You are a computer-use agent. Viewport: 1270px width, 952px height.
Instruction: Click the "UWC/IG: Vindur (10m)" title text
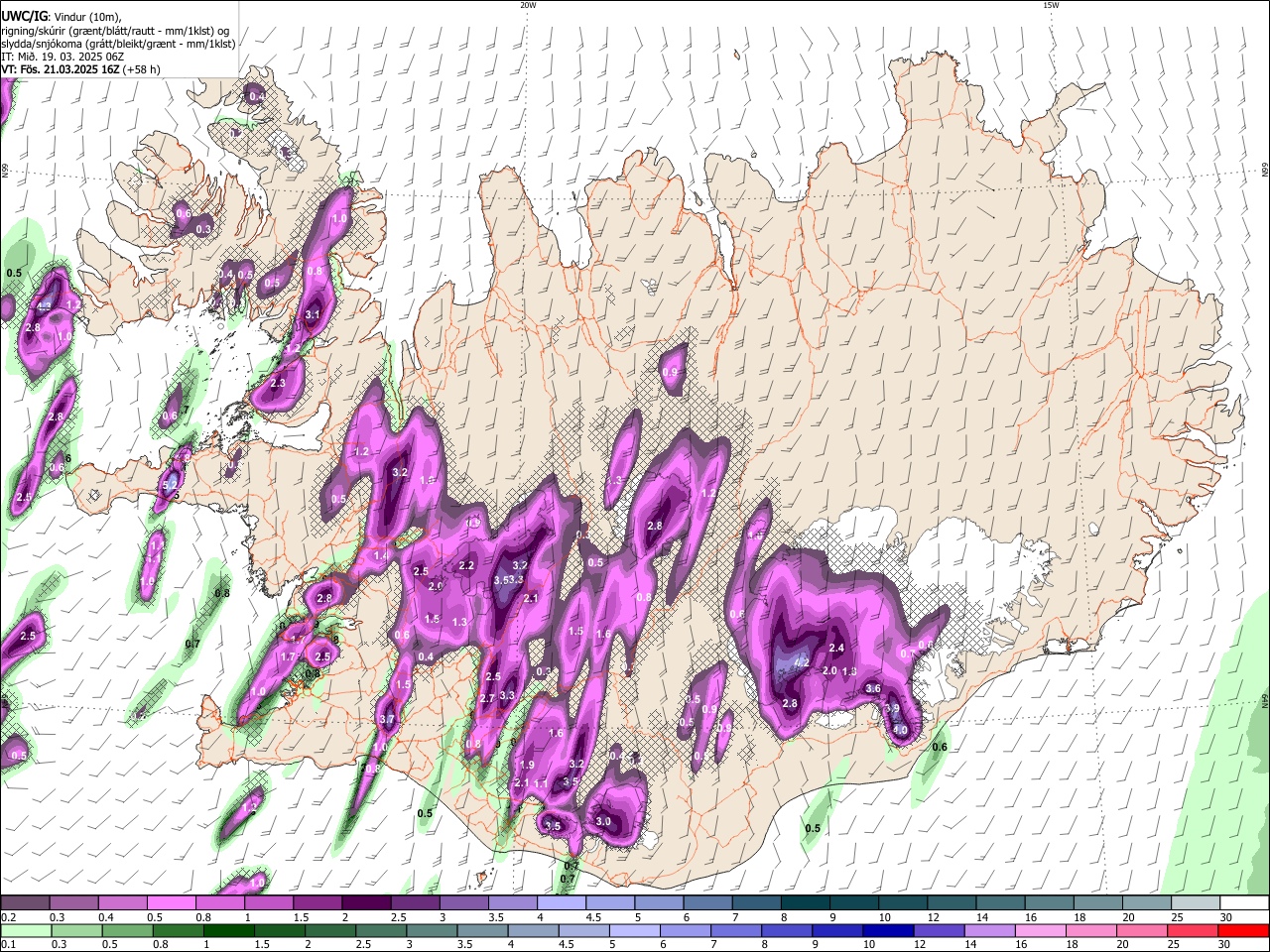point(61,17)
